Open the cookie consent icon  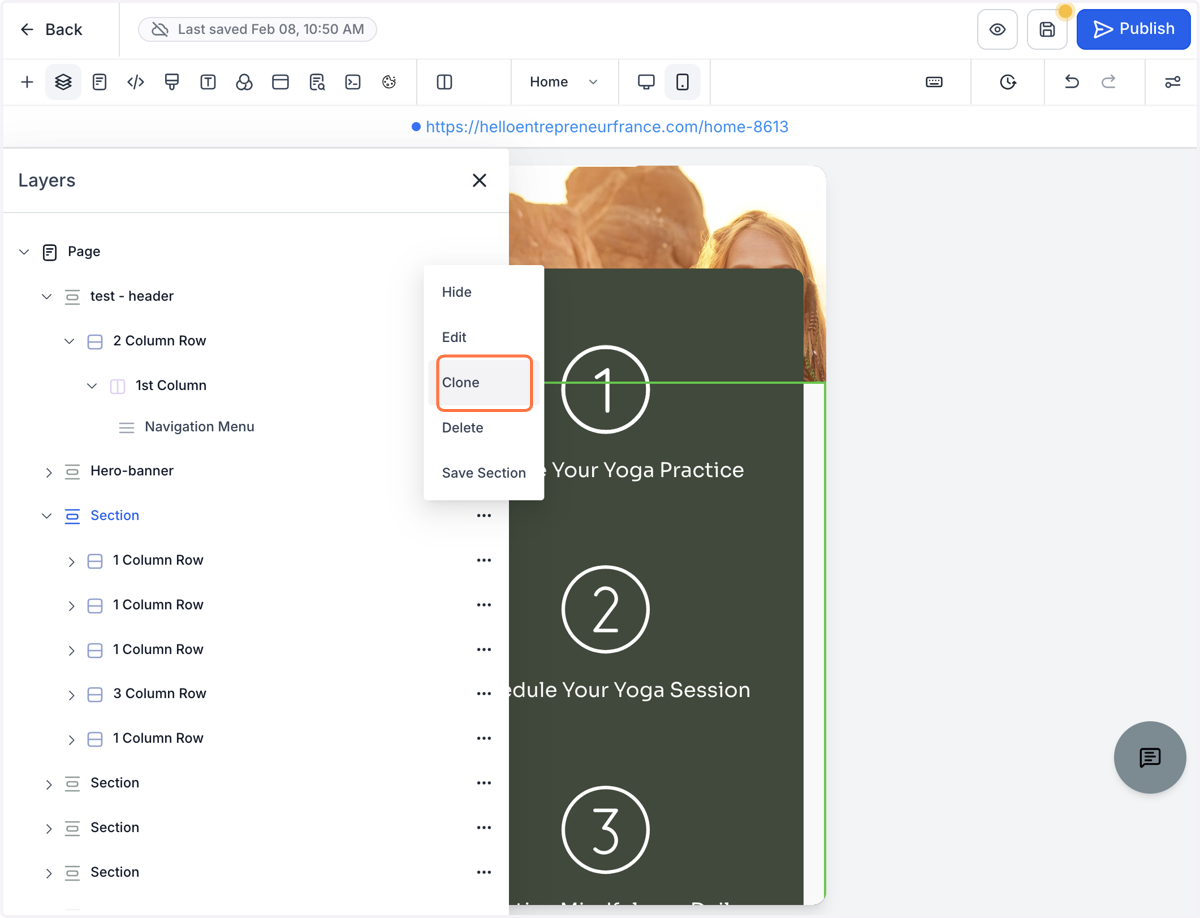(x=389, y=82)
